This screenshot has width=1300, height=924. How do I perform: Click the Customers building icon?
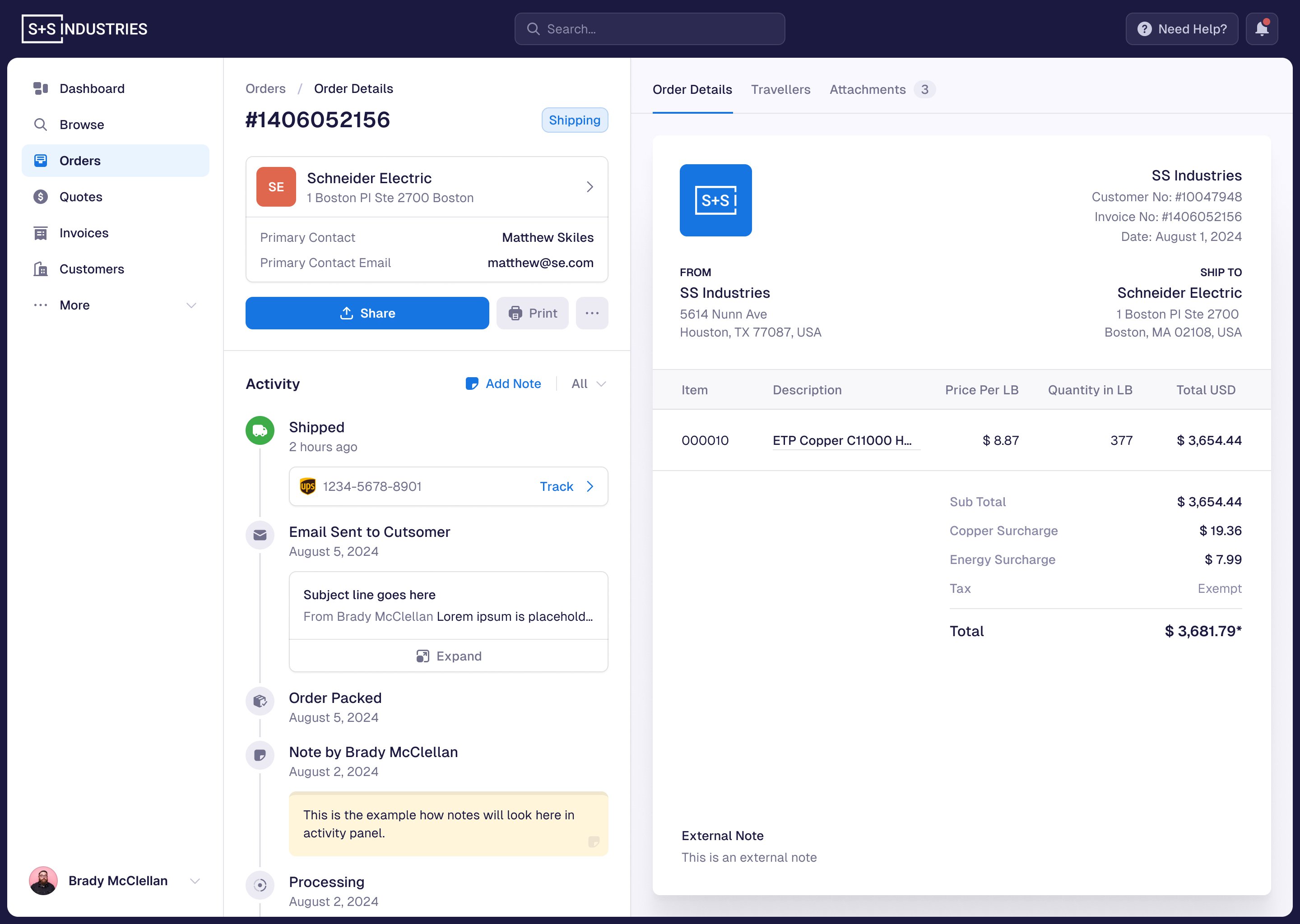(41, 269)
